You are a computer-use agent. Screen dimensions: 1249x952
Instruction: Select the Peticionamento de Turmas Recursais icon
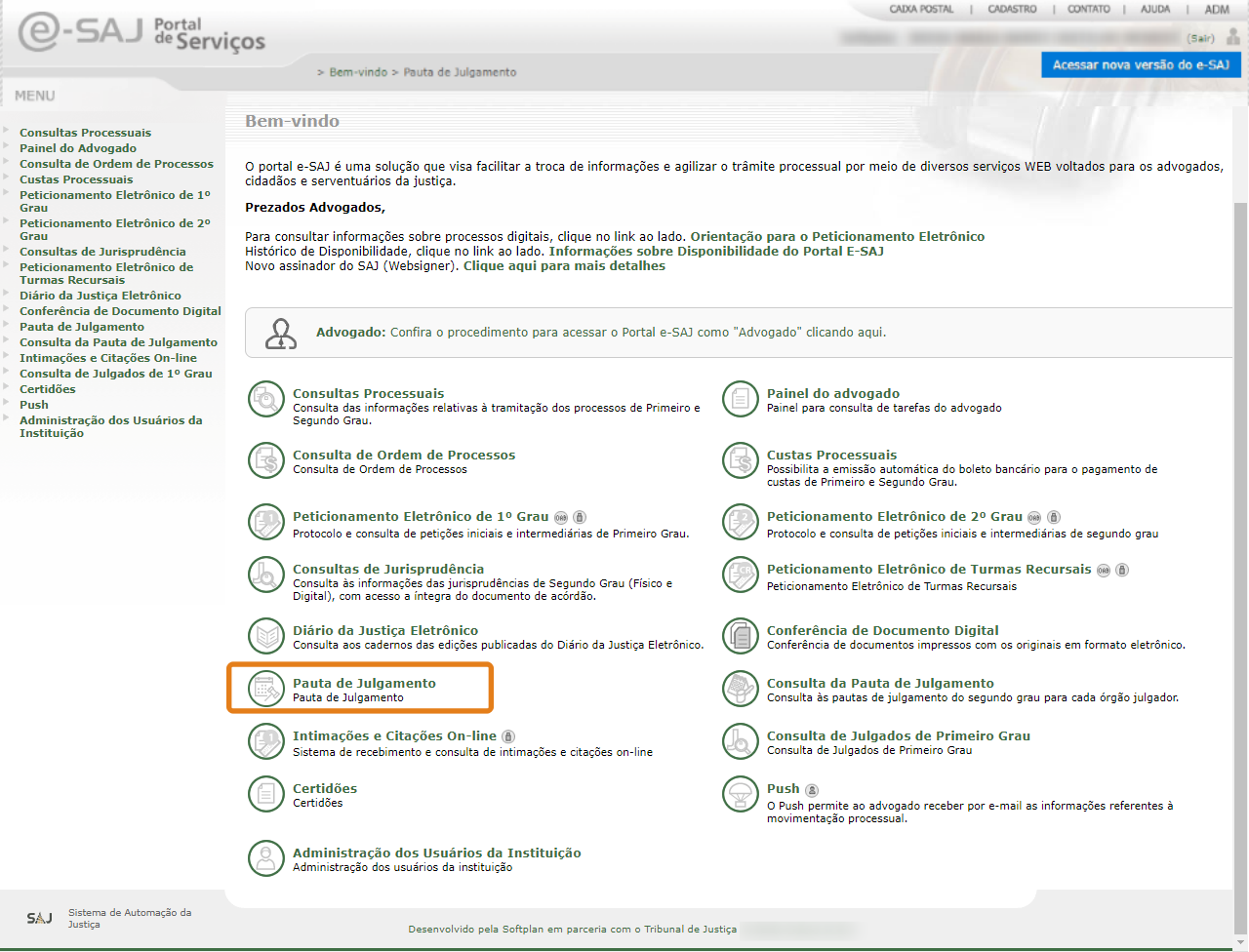741,575
